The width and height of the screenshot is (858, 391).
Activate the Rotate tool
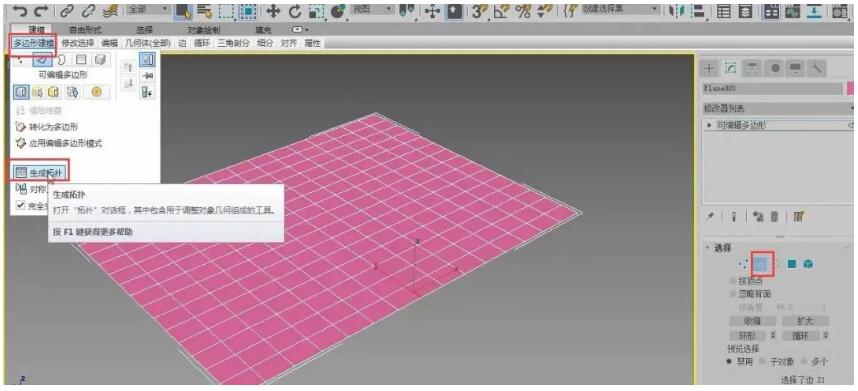[x=295, y=11]
